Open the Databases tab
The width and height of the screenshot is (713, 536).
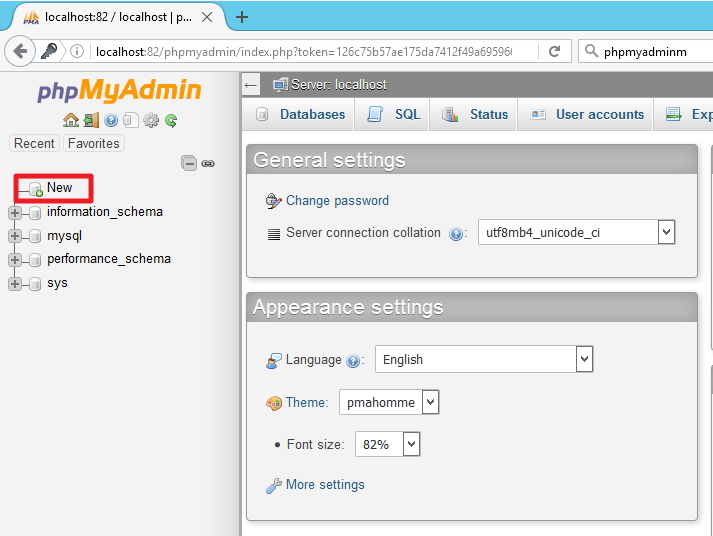(x=300, y=115)
